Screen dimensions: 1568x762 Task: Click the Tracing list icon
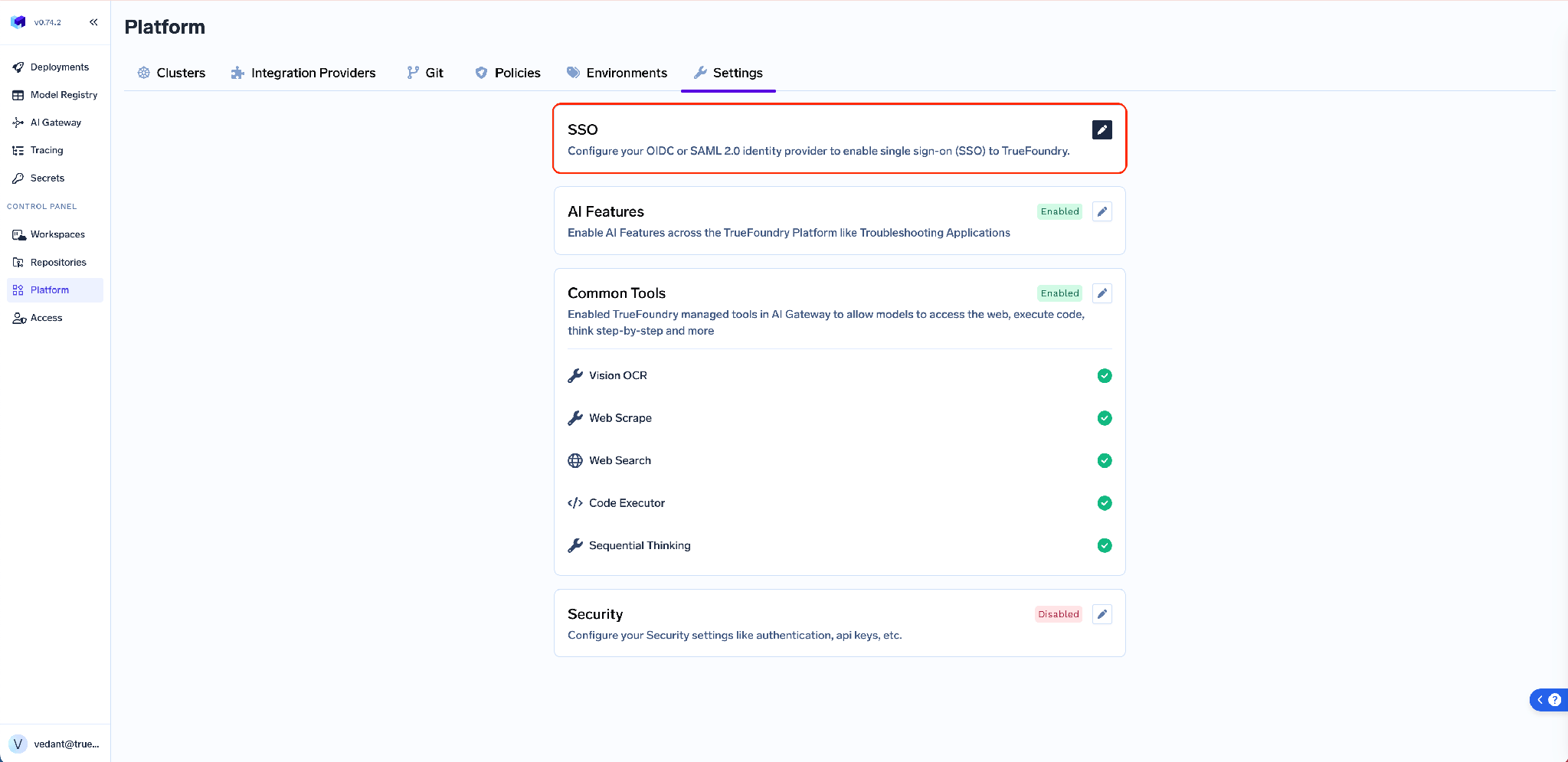(18, 150)
